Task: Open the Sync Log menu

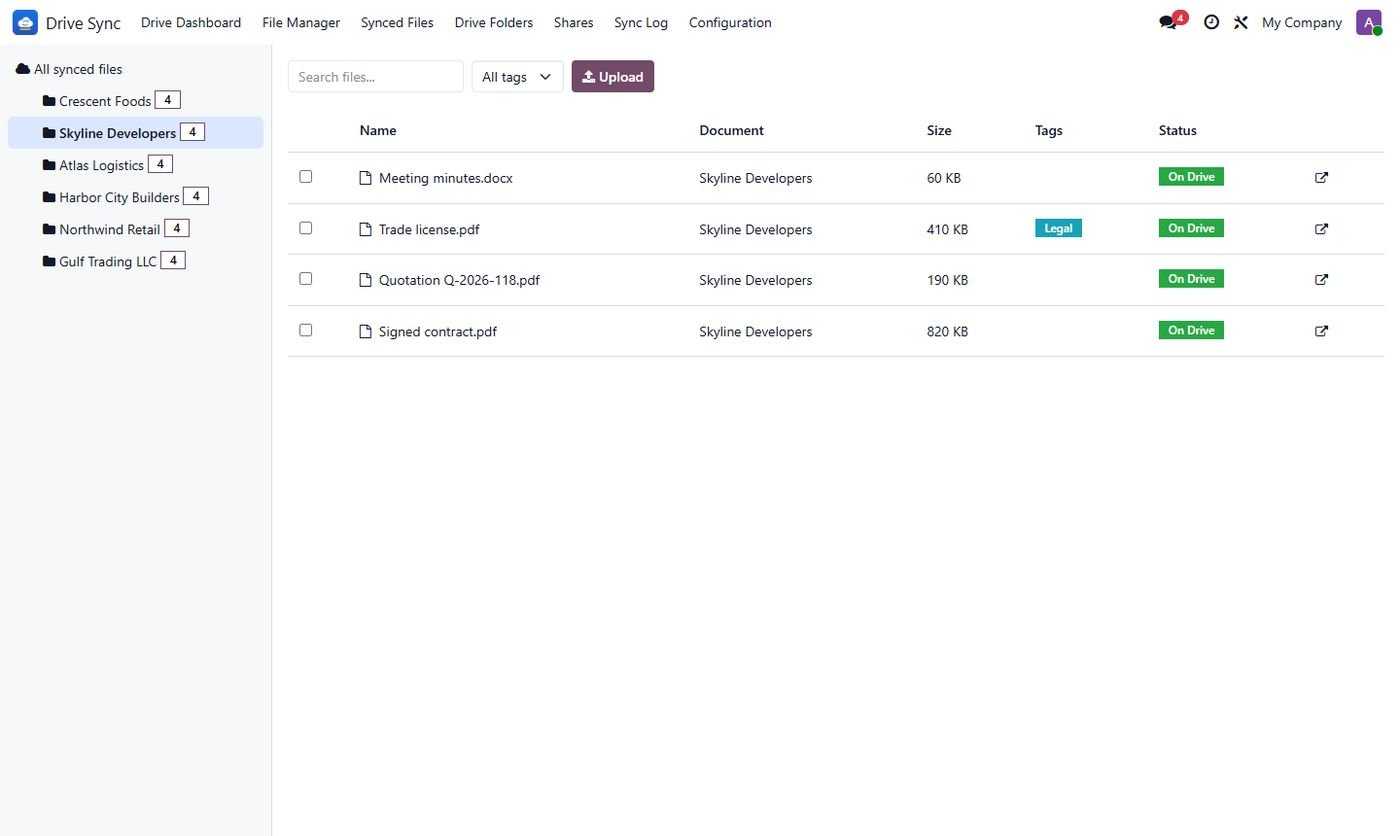Action: click(641, 22)
